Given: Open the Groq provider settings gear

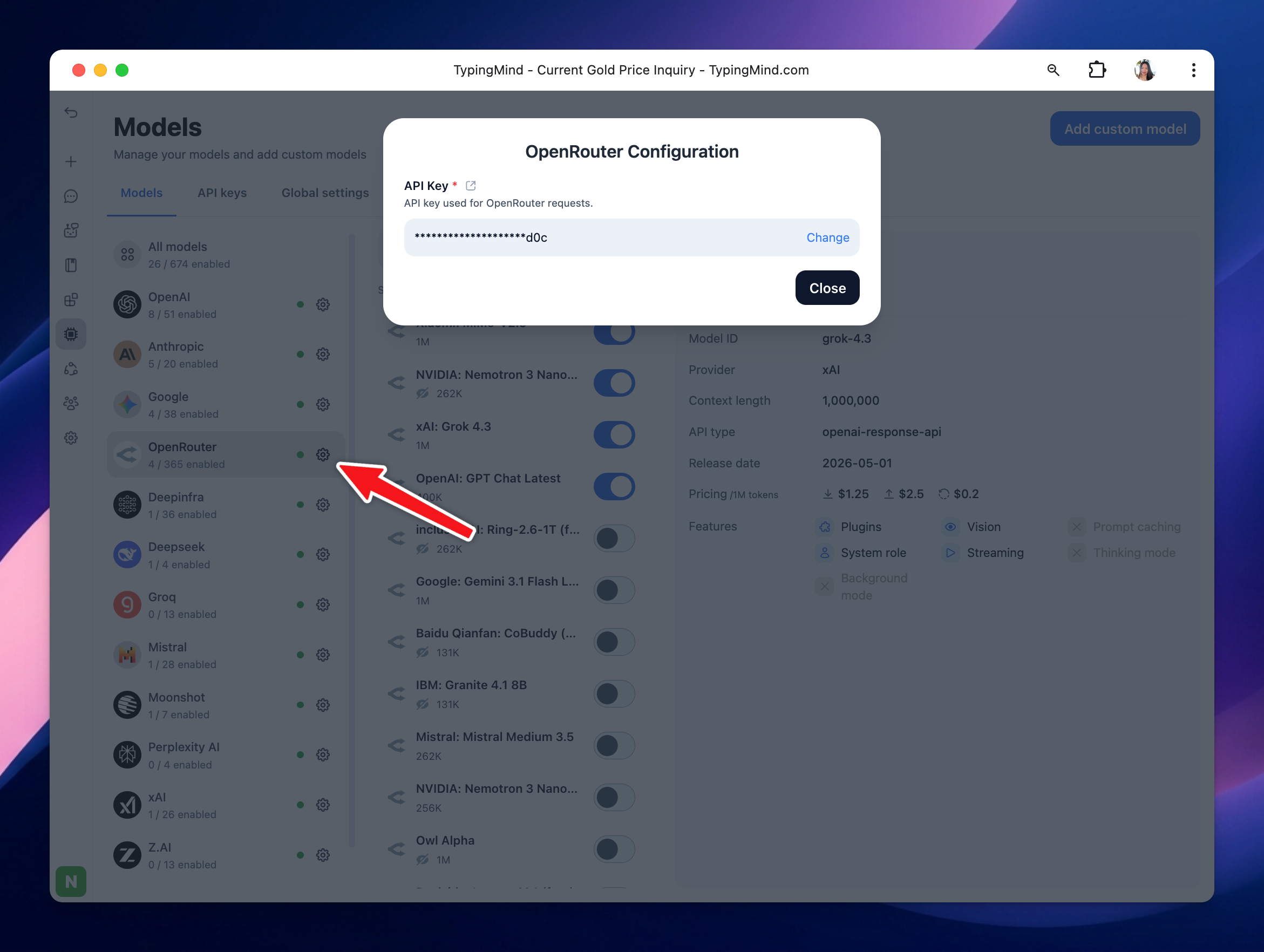Looking at the screenshot, I should pyautogui.click(x=323, y=604).
